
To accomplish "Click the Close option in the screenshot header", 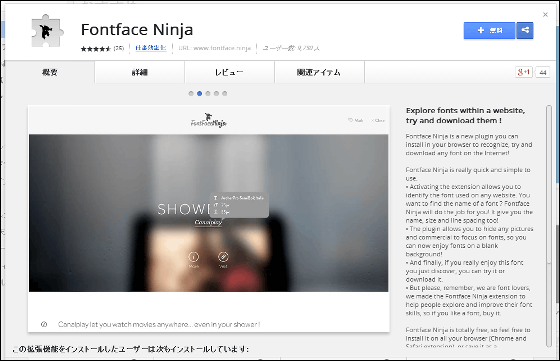I will 378,120.
